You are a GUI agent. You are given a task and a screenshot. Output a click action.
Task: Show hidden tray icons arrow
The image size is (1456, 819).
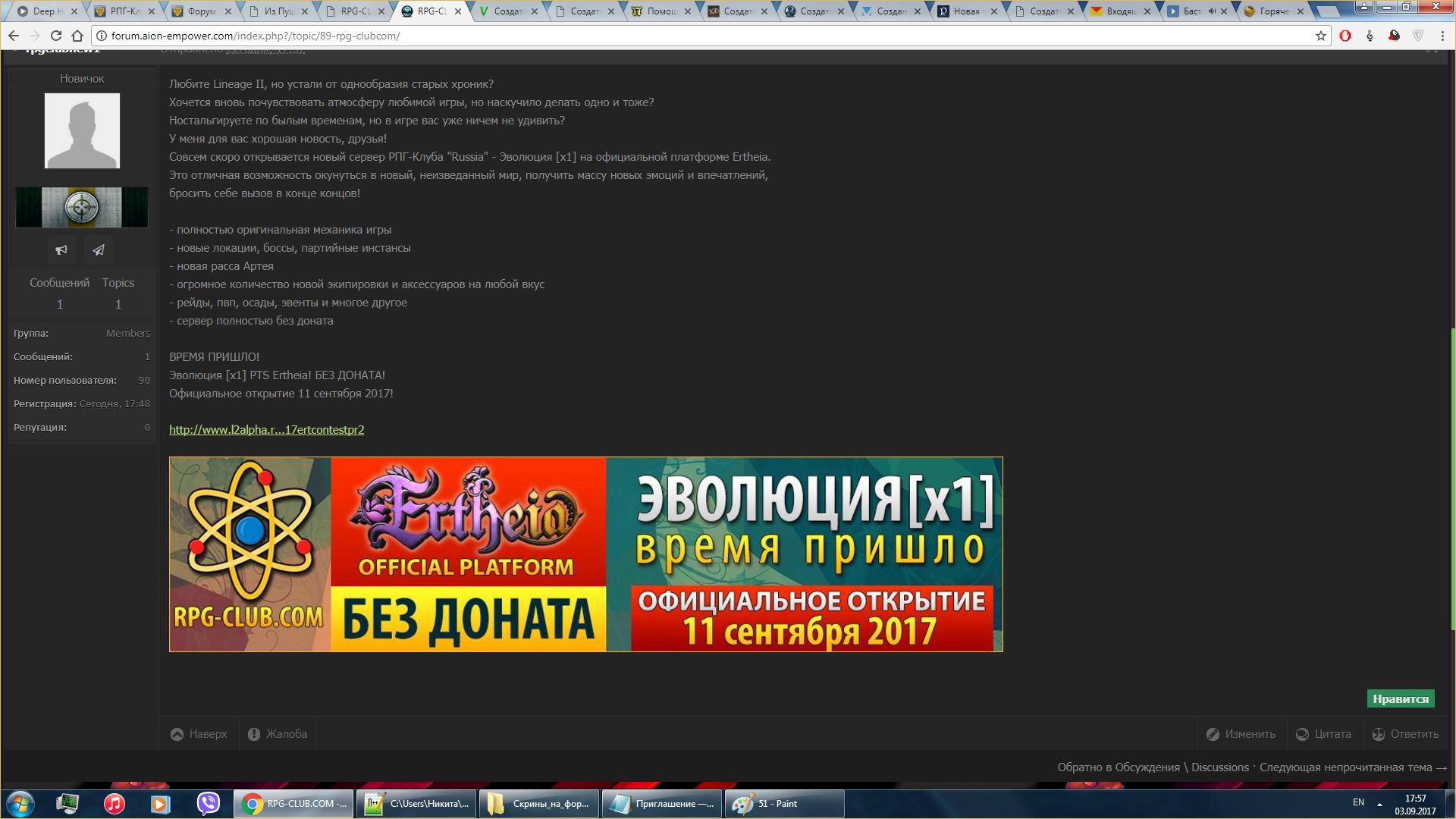[1379, 804]
